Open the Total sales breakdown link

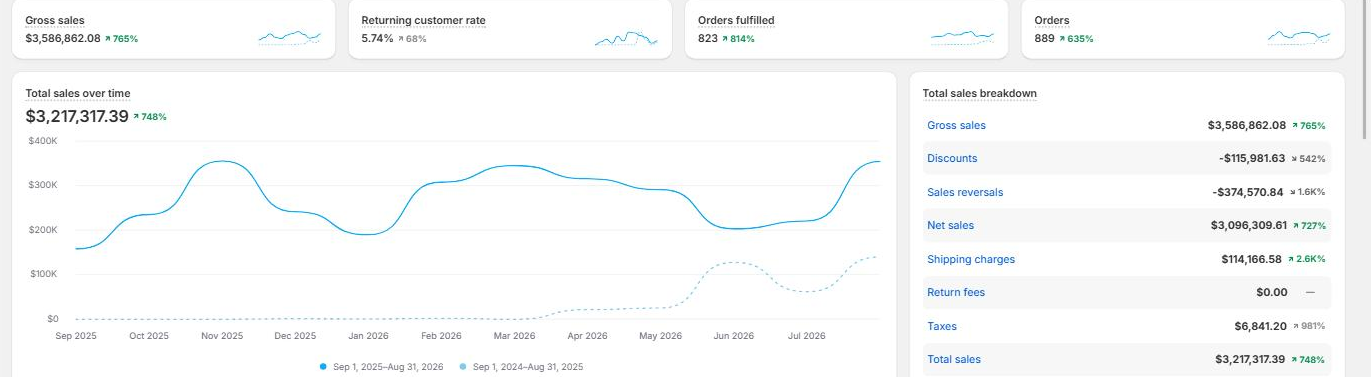(954, 359)
